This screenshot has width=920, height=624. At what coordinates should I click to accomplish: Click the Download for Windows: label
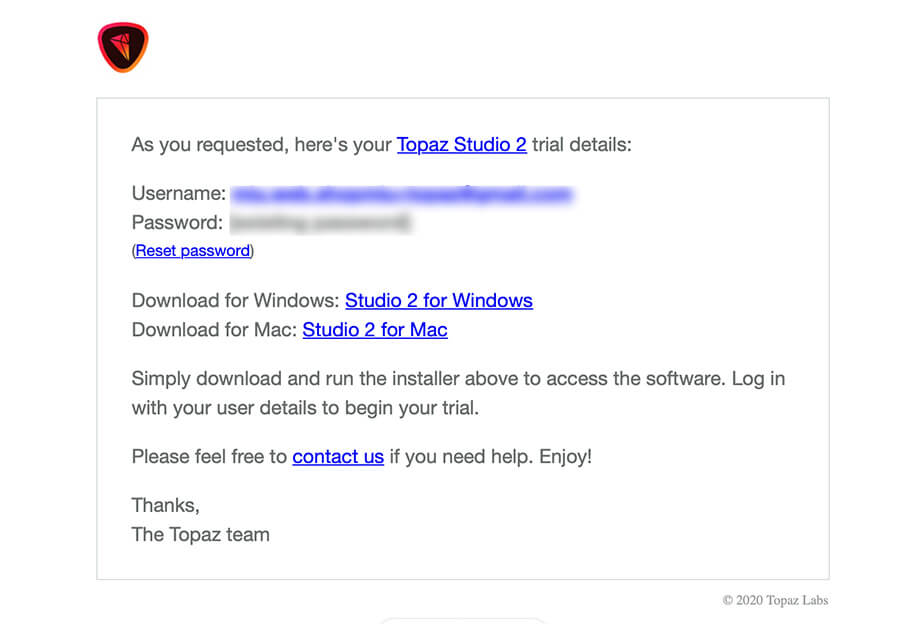click(235, 300)
